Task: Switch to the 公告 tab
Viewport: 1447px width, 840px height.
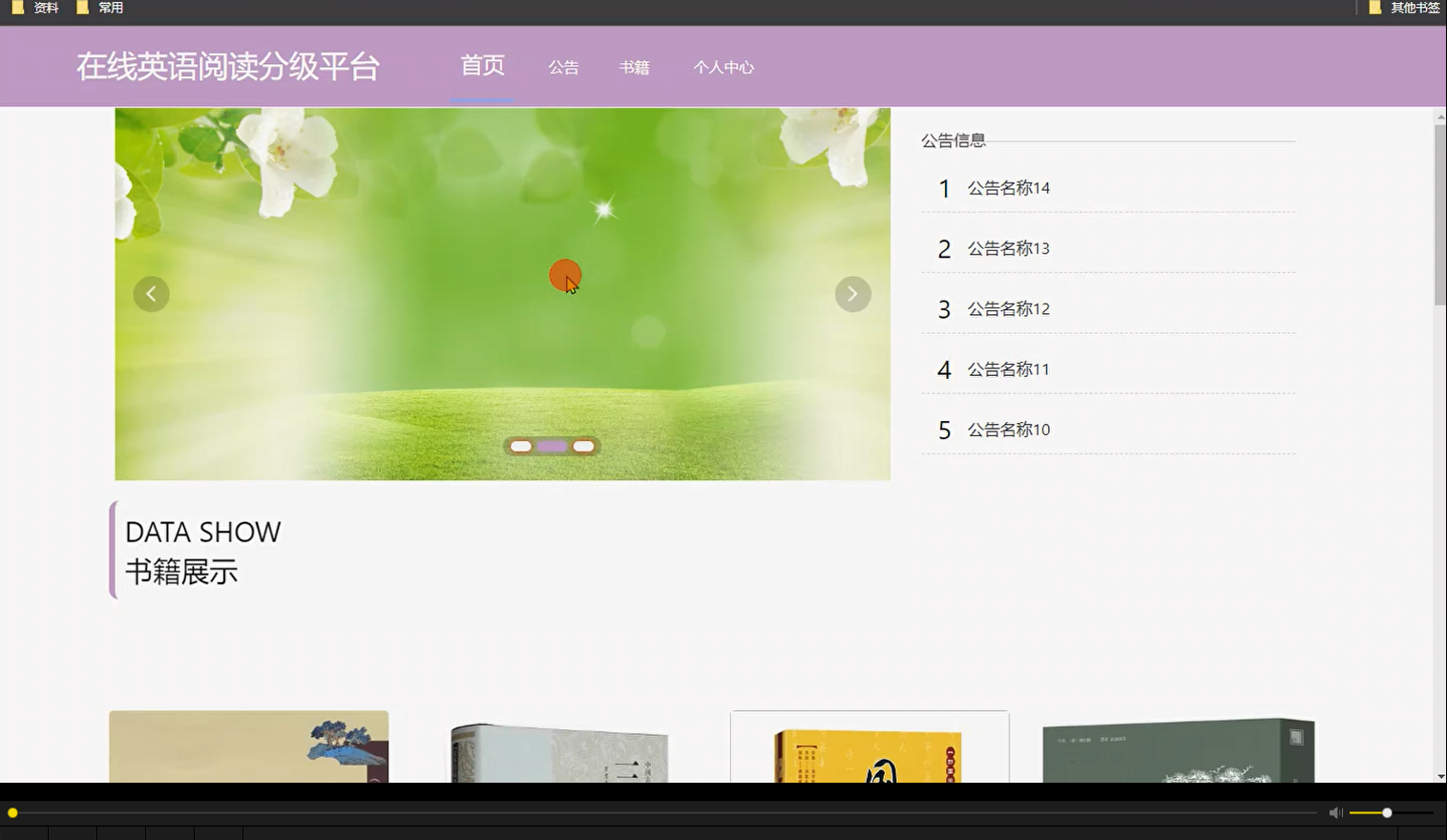Action: coord(563,67)
